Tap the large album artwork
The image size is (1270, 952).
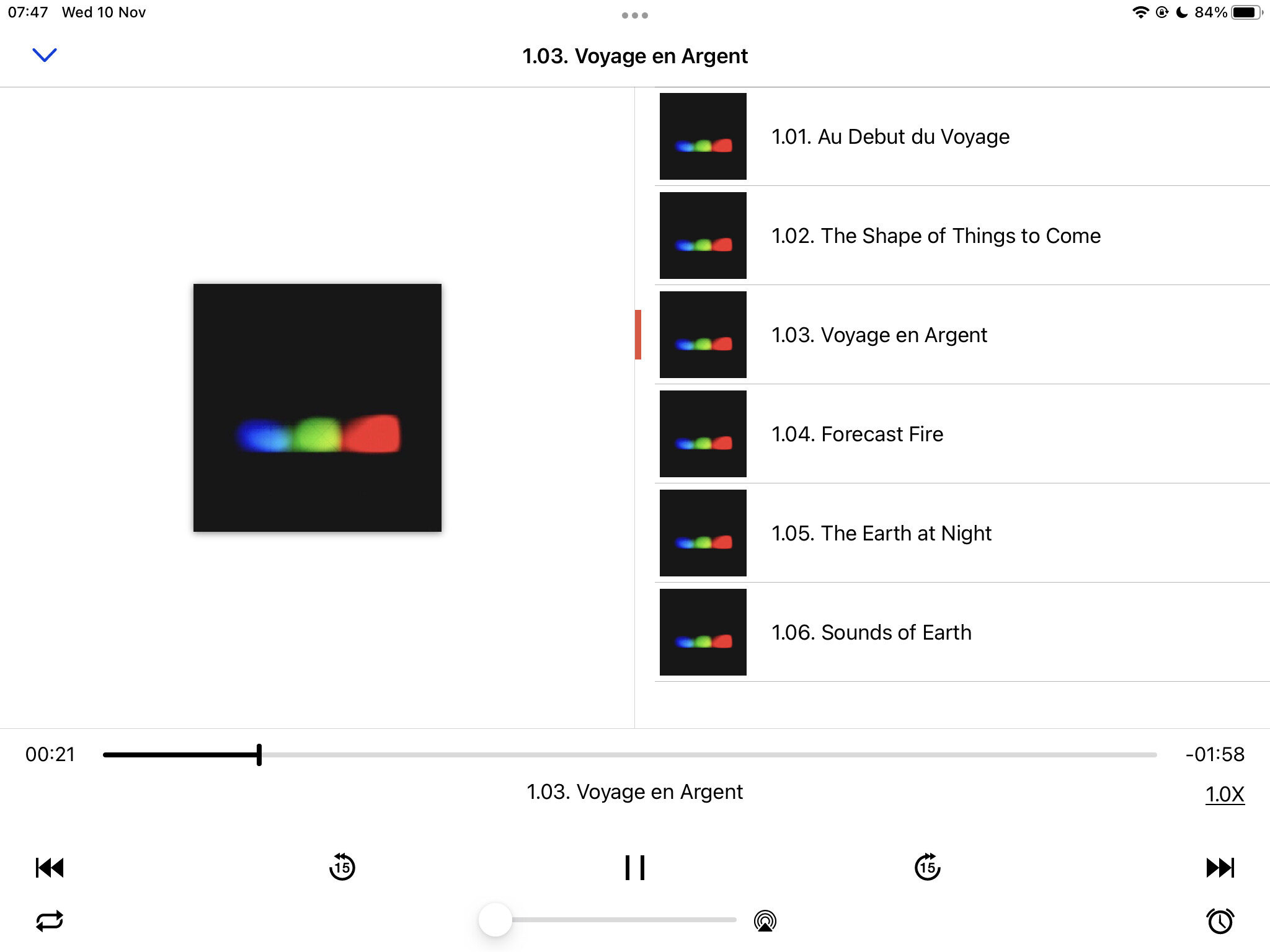coord(317,408)
